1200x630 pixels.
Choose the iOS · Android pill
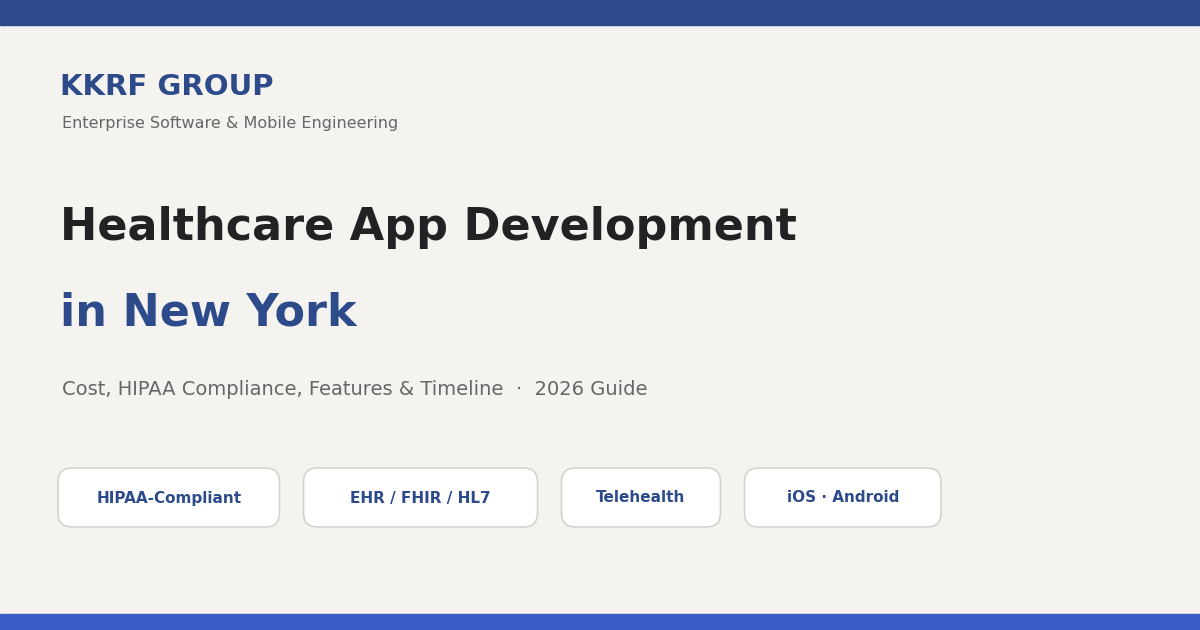[843, 498]
